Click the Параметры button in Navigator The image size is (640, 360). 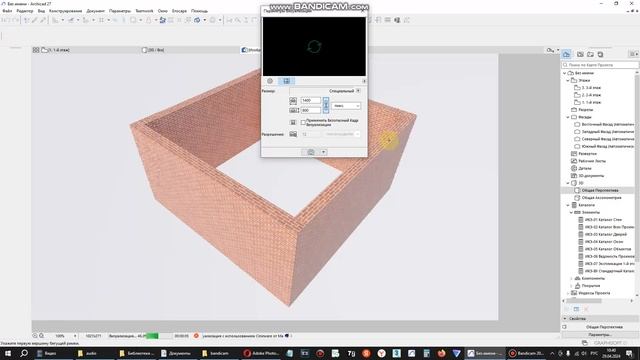coord(600,335)
